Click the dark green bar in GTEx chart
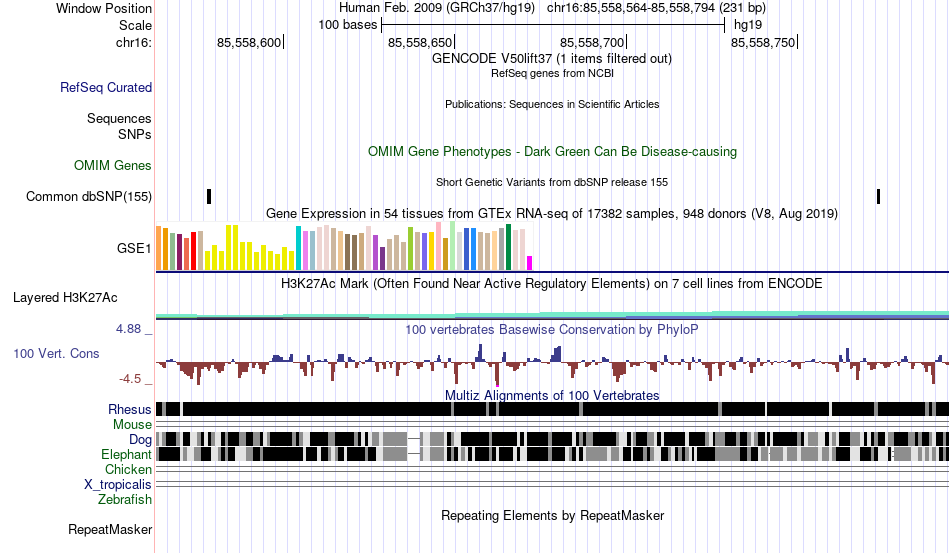The image size is (950, 553). (x=508, y=247)
